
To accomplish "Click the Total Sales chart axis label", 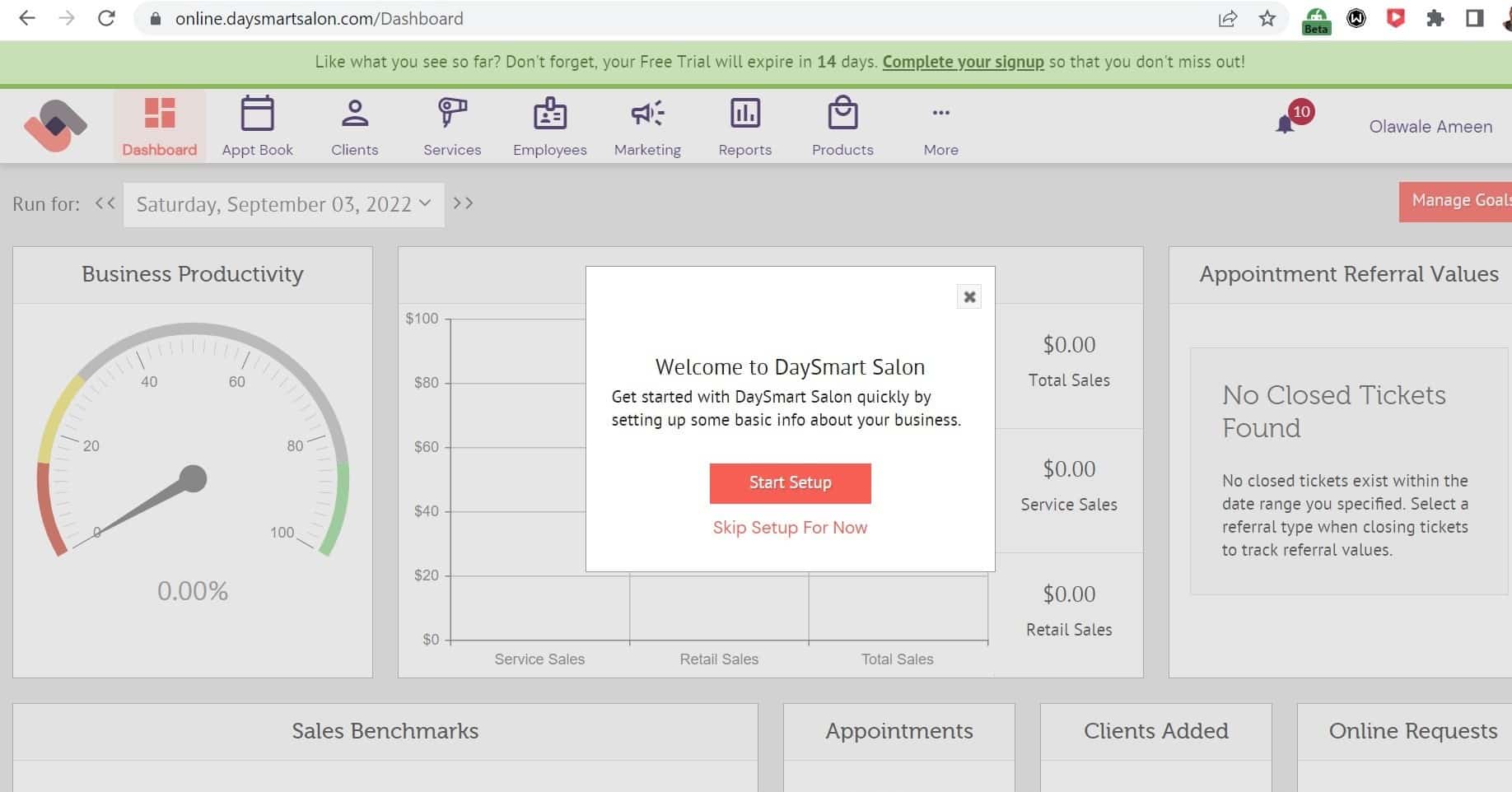I will tap(897, 659).
